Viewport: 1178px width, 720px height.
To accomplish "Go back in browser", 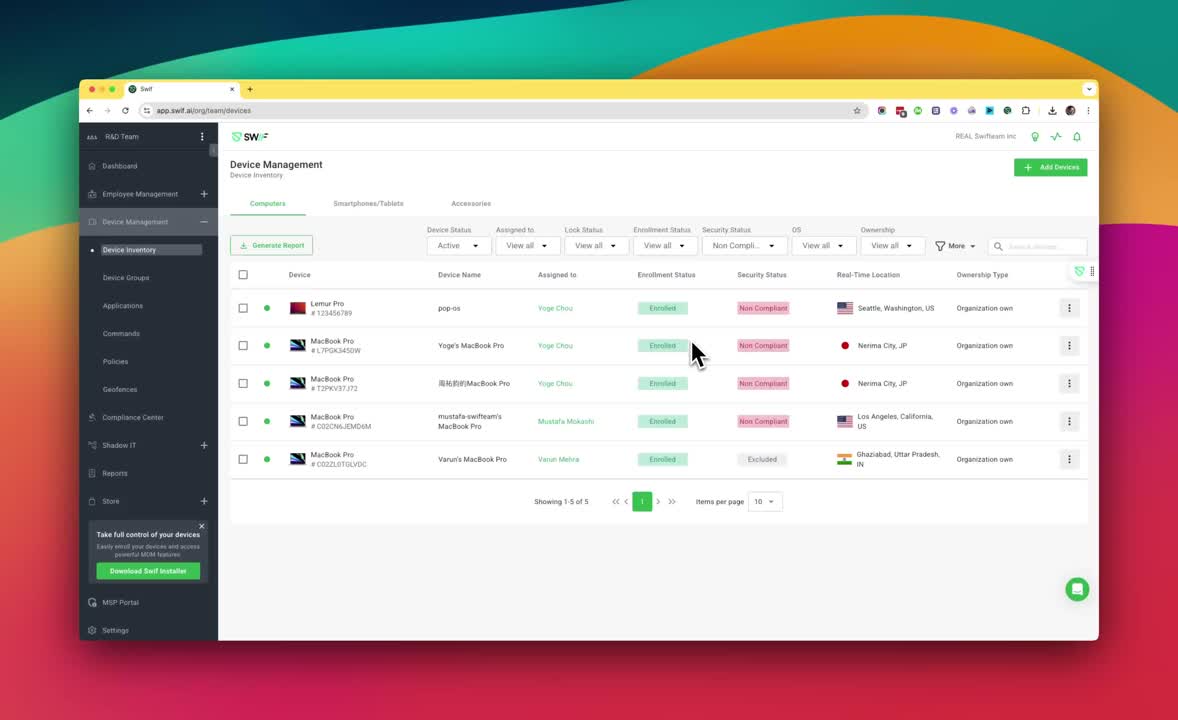I will [89, 110].
